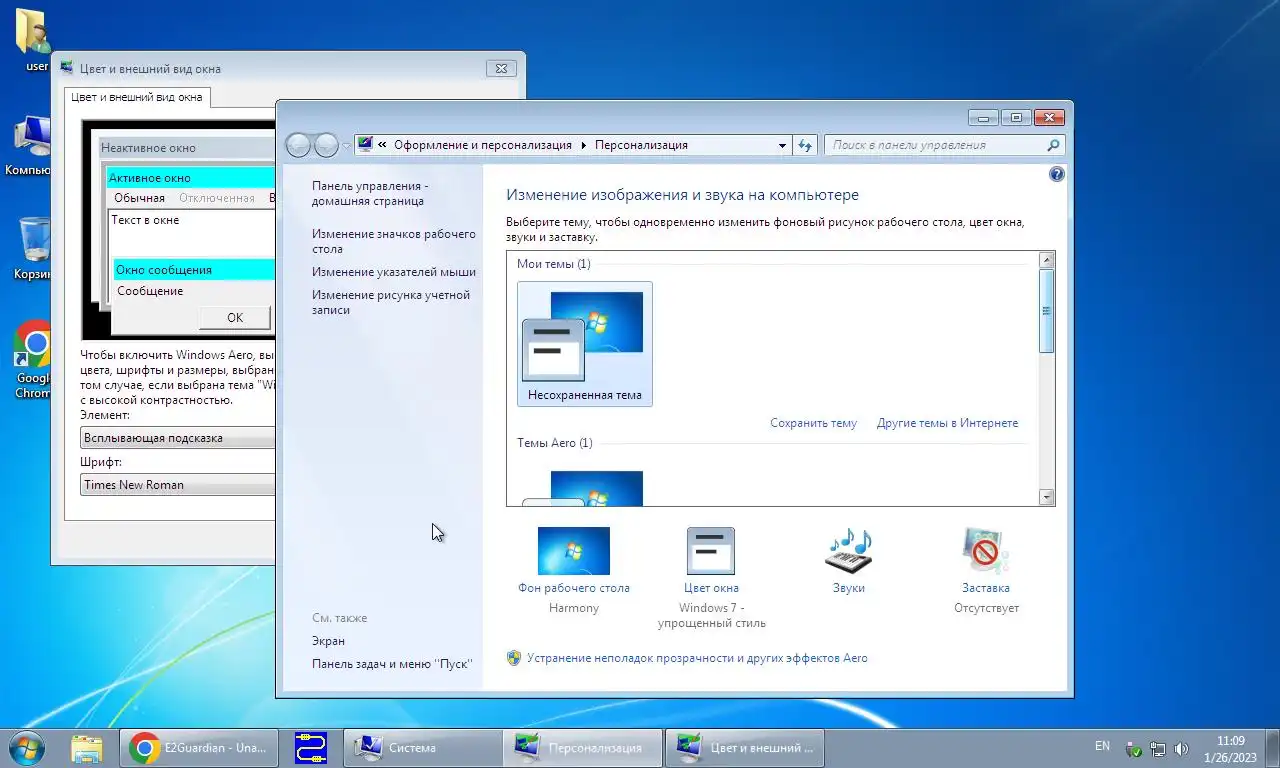
Task: Click the double chevron in address bar
Action: coord(383,145)
